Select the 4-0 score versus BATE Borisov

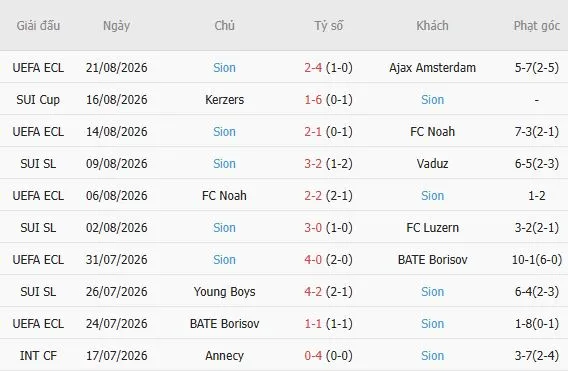[x=313, y=259]
